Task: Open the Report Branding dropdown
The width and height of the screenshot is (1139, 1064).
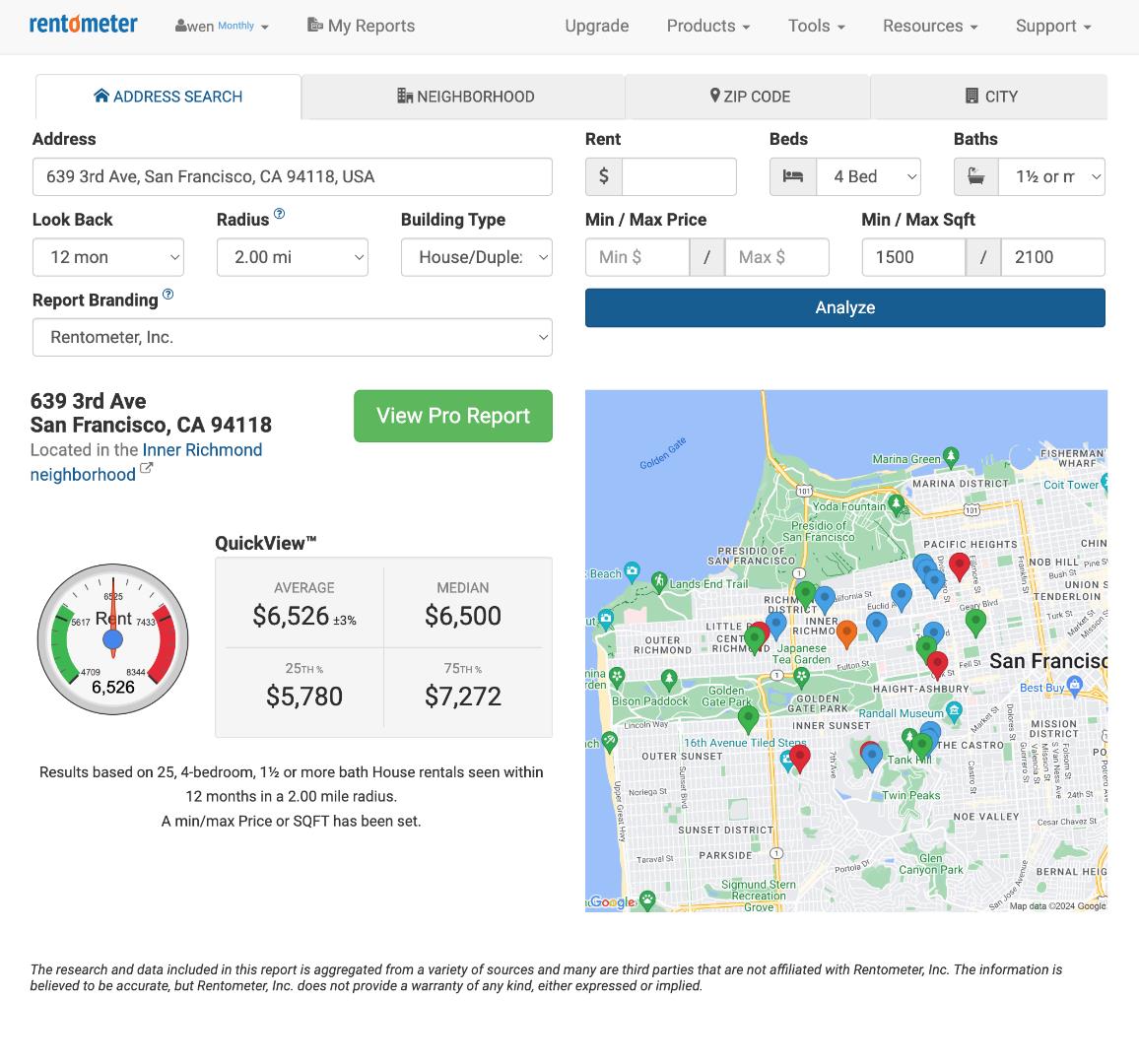Action: (293, 337)
